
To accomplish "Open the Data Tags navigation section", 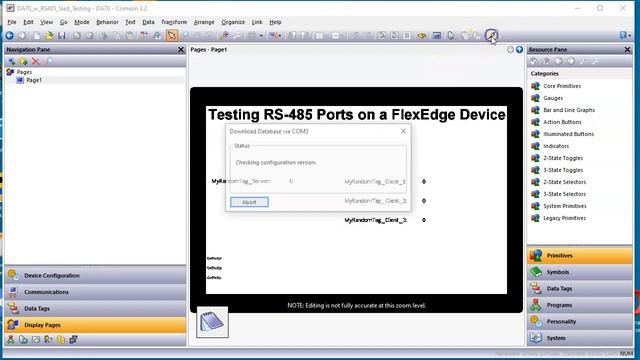I will click(95, 309).
